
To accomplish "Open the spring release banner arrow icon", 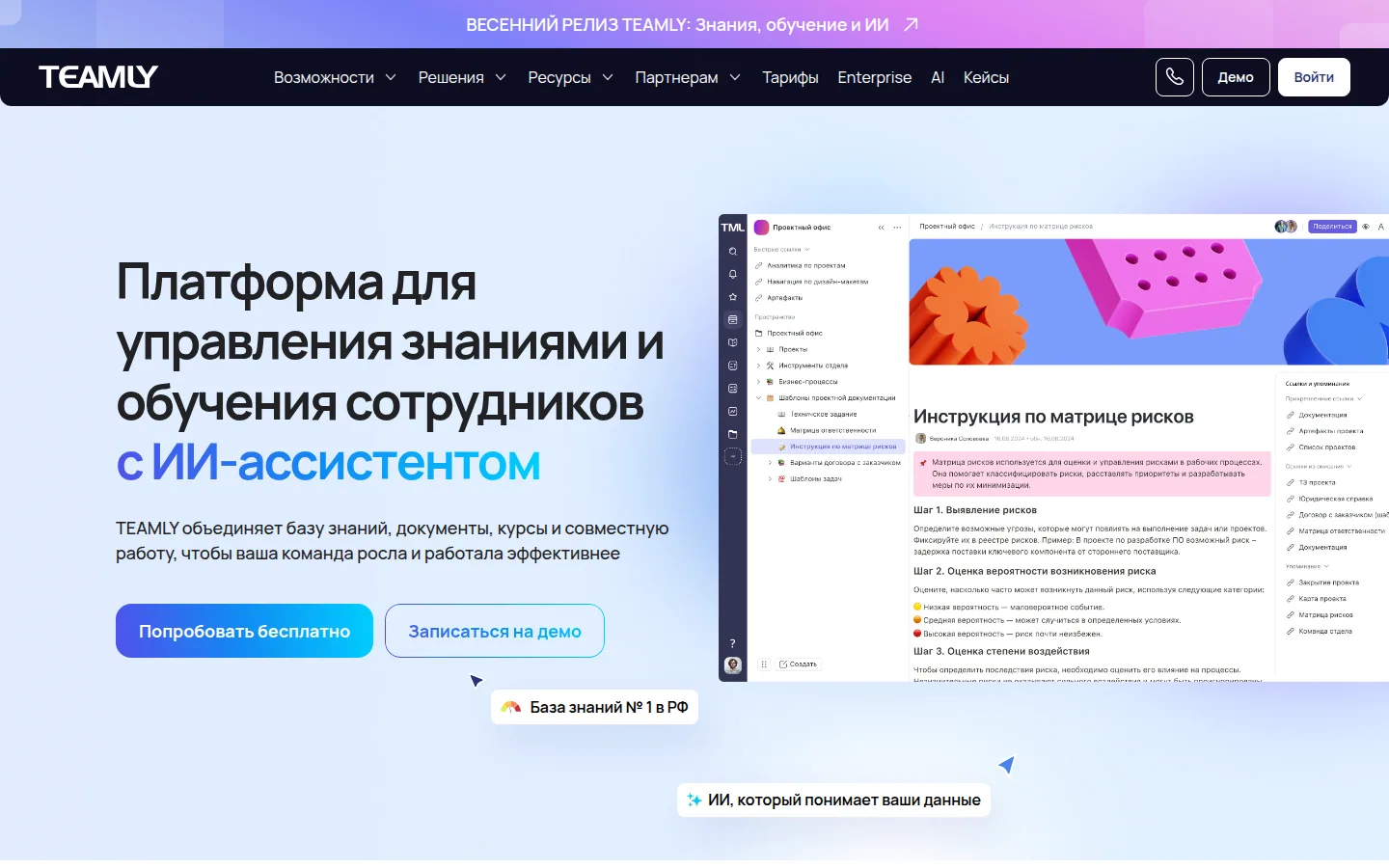I will point(911,24).
